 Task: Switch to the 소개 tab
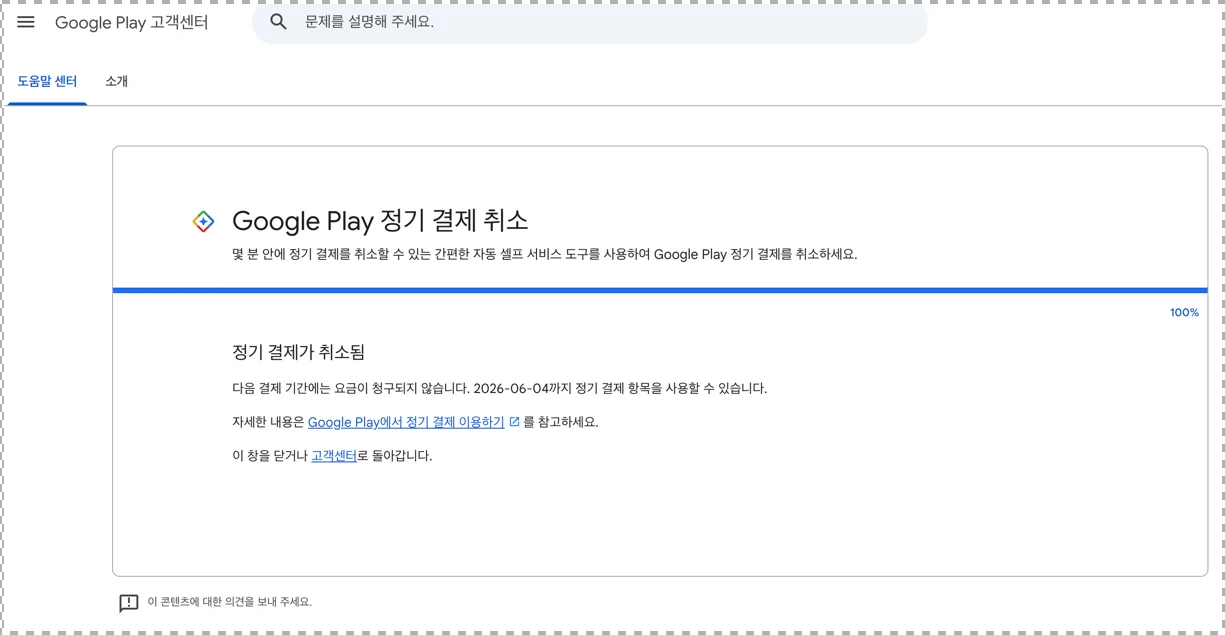(x=117, y=81)
